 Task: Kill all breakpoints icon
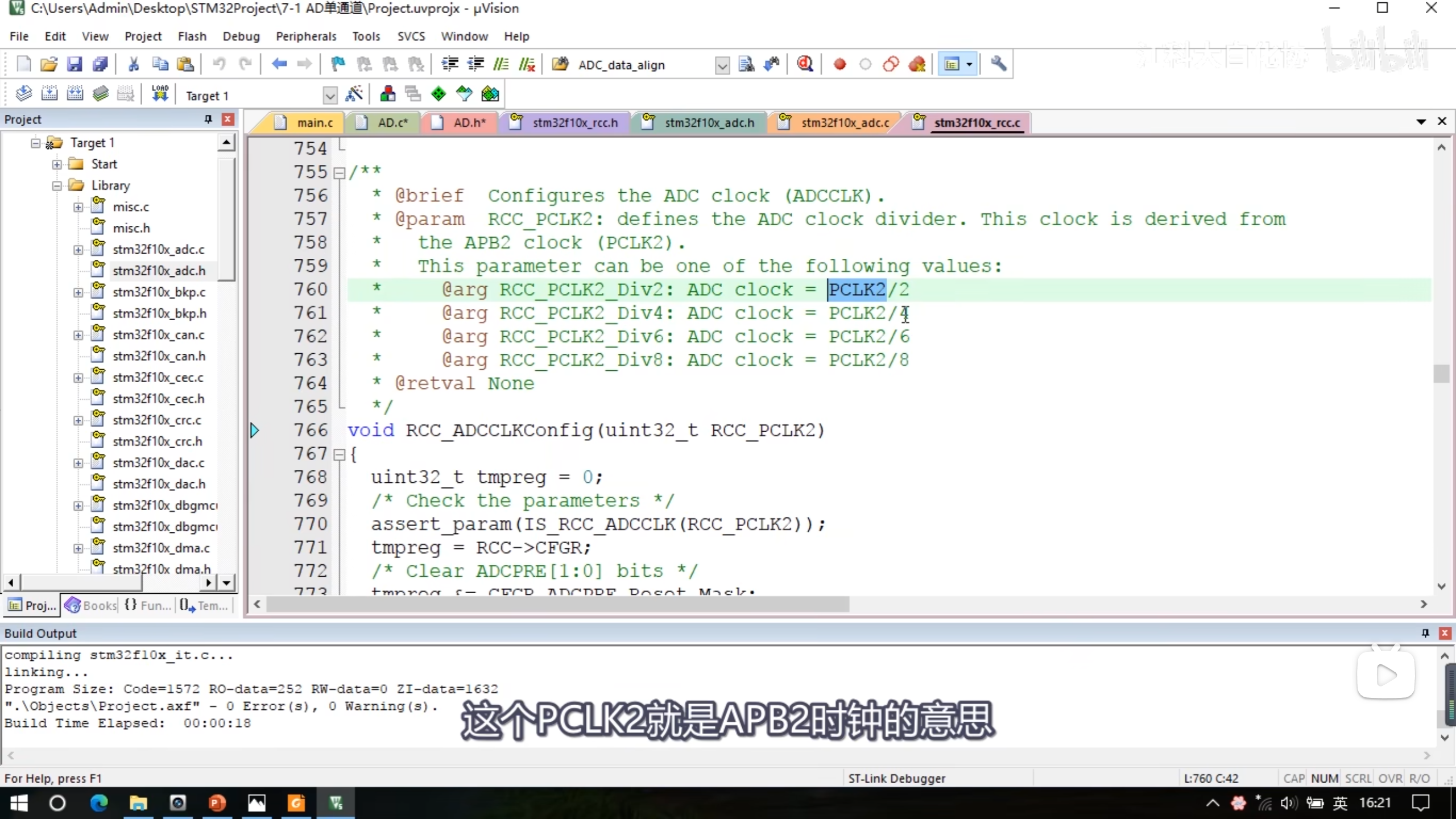click(x=917, y=64)
